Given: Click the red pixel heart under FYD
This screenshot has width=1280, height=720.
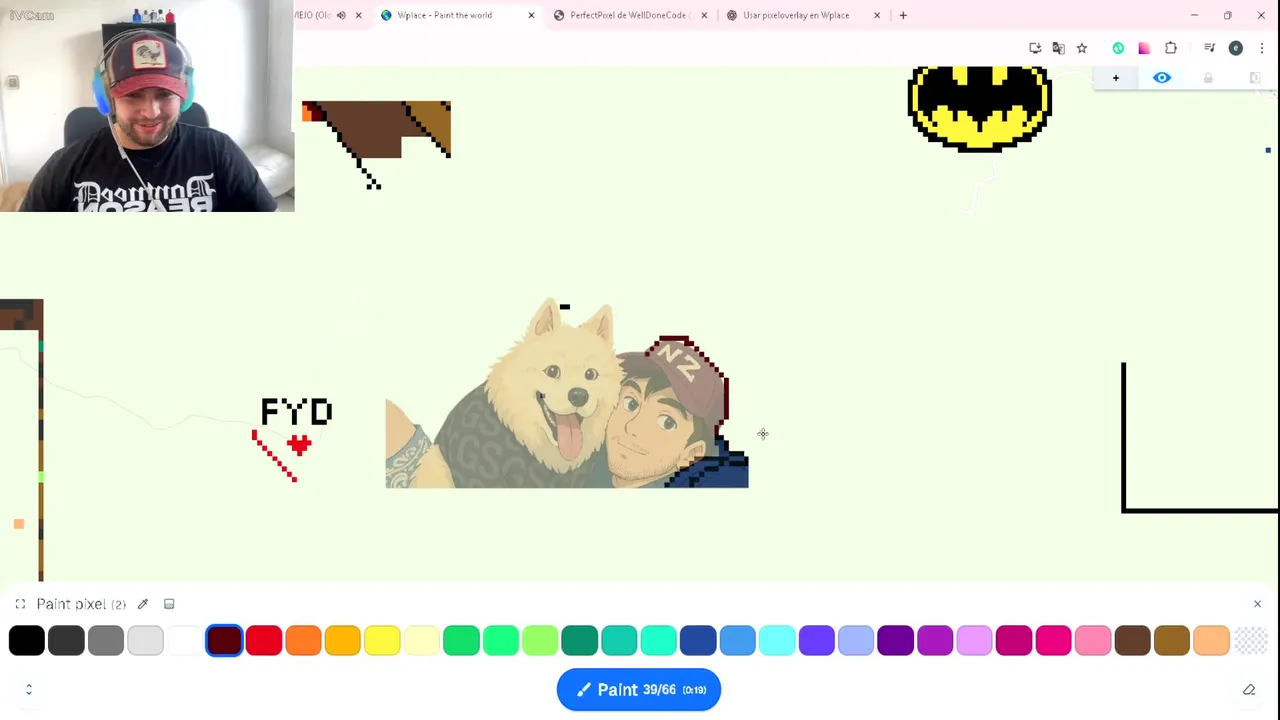Looking at the screenshot, I should click(x=299, y=445).
